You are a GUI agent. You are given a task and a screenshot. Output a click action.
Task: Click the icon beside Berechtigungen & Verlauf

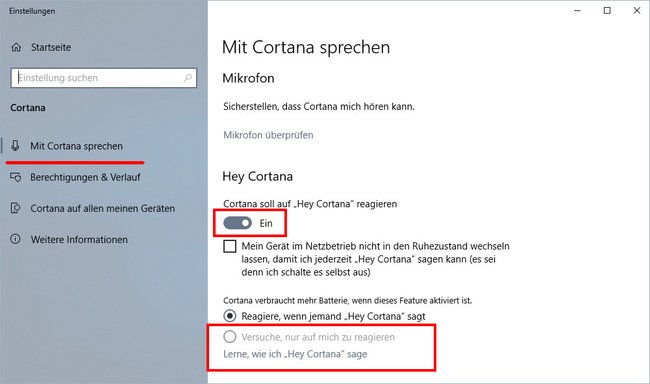[15, 177]
